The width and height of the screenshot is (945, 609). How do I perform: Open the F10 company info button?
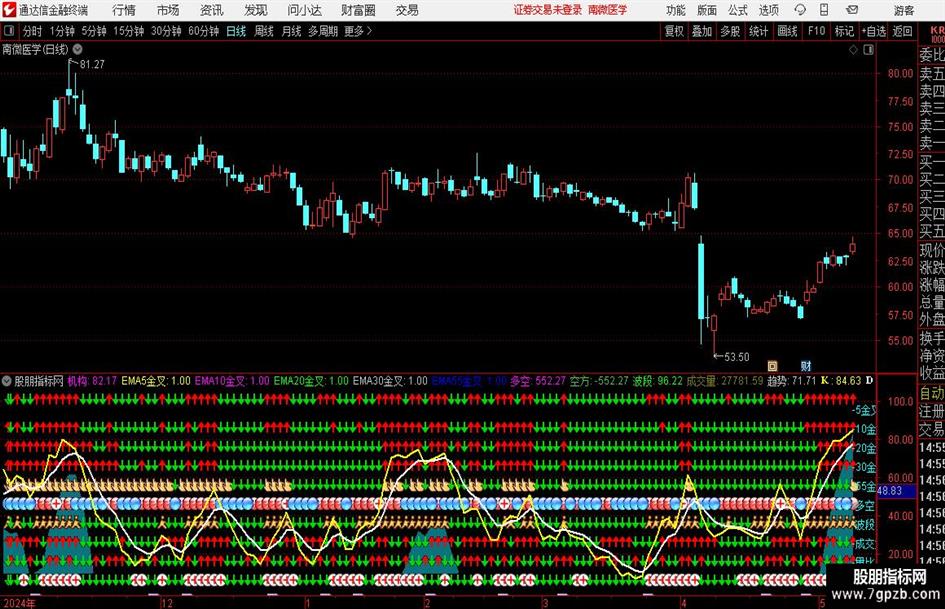[x=817, y=31]
